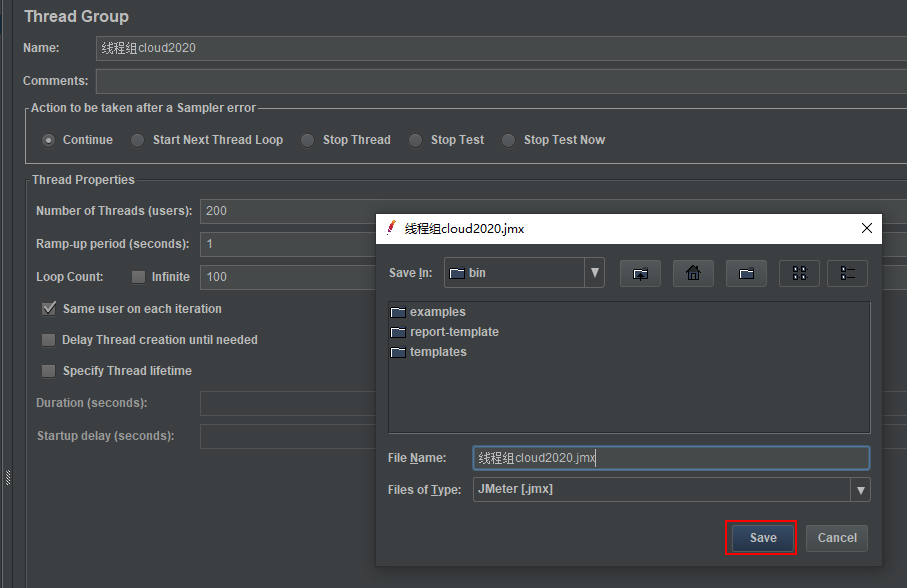
Task: Select the Stop Test option
Action: [415, 140]
